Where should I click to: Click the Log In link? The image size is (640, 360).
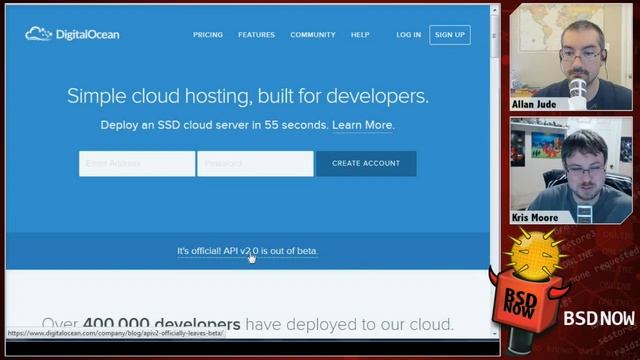tap(408, 35)
